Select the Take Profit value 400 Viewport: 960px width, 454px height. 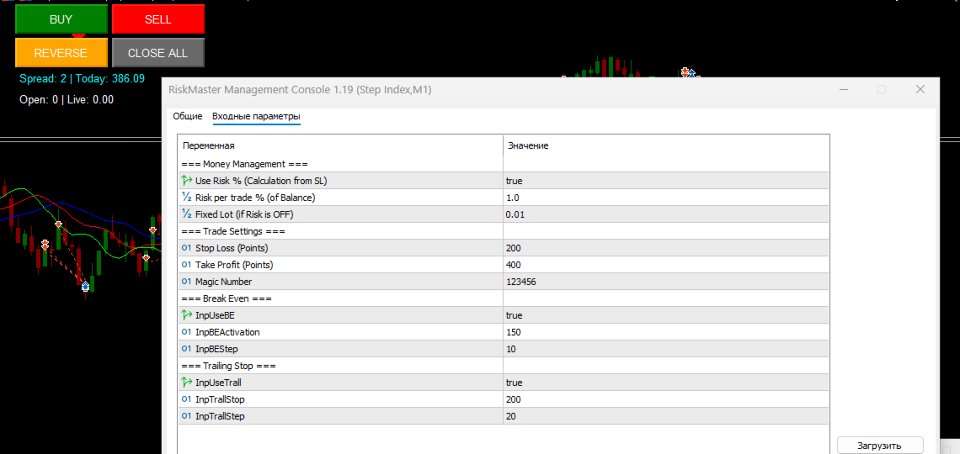point(513,265)
